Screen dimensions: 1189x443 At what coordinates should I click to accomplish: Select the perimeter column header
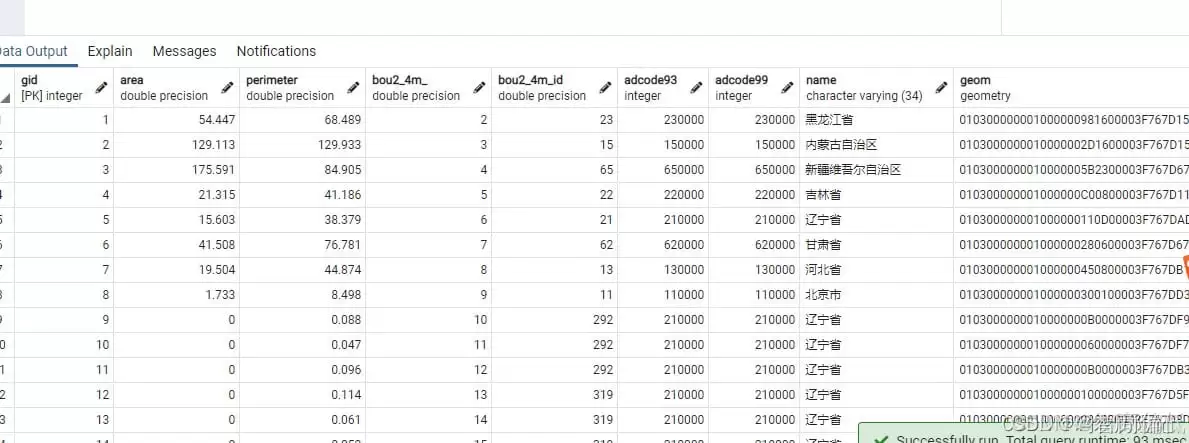(x=303, y=87)
